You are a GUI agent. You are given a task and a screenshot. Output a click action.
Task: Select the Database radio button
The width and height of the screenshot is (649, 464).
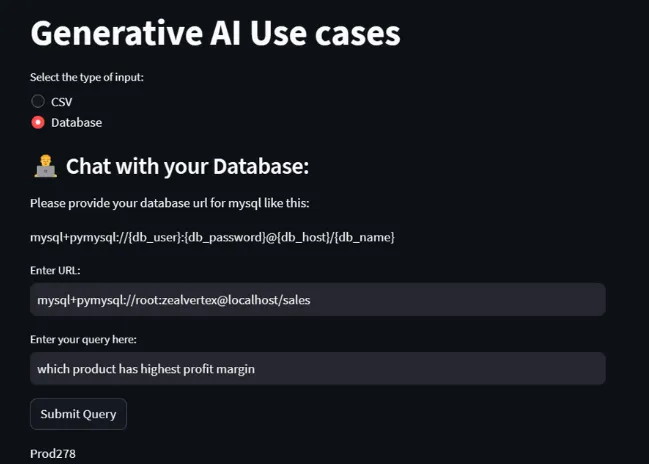[x=38, y=122]
